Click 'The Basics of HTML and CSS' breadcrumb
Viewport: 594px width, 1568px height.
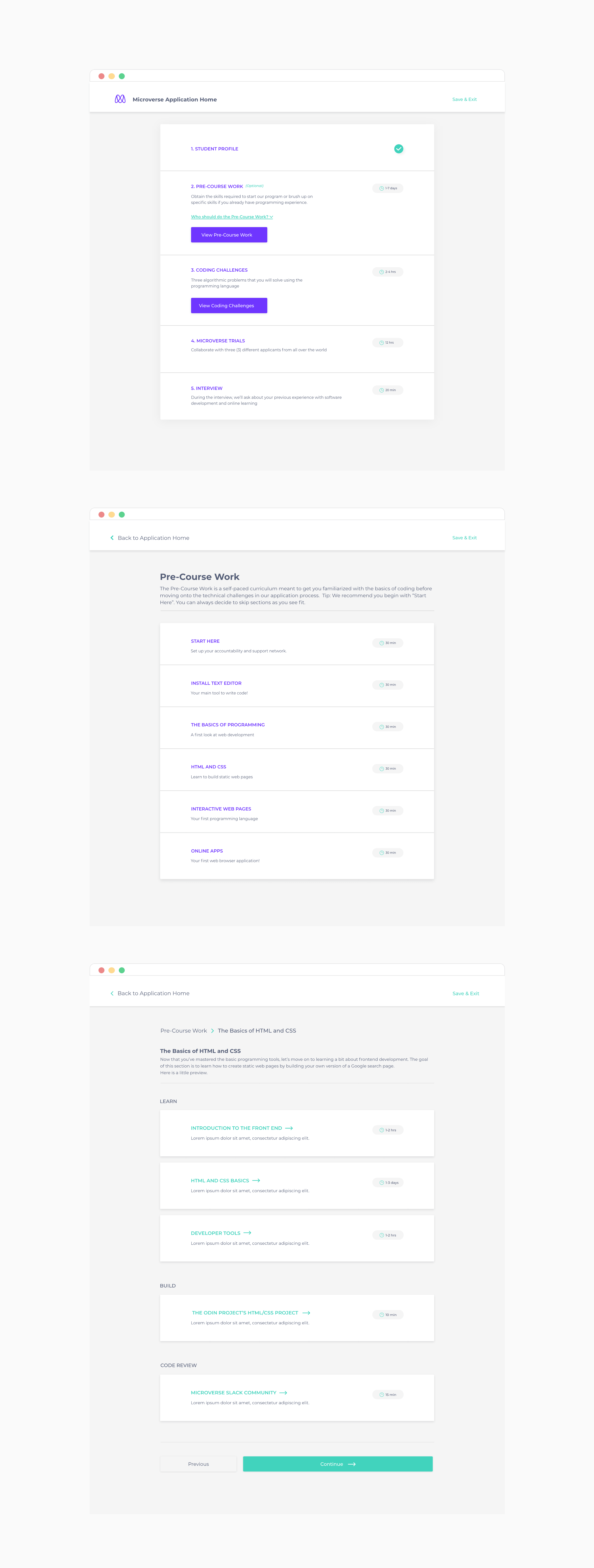(x=257, y=1030)
